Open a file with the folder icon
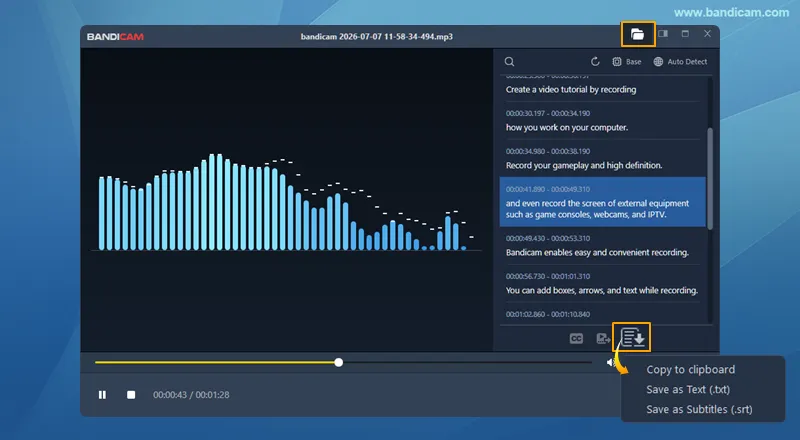 click(x=637, y=34)
